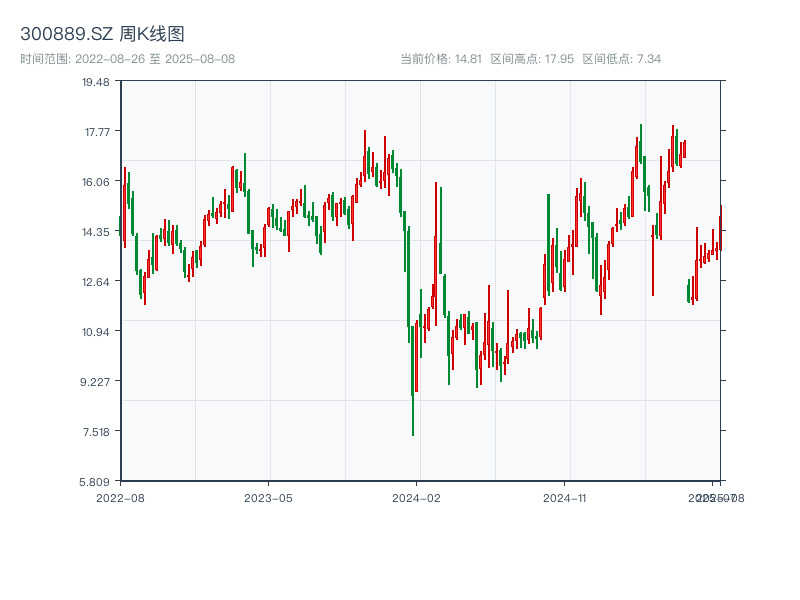The image size is (800, 600).
Task: Click the 16.06 y-axis price label
Action: (x=96, y=182)
